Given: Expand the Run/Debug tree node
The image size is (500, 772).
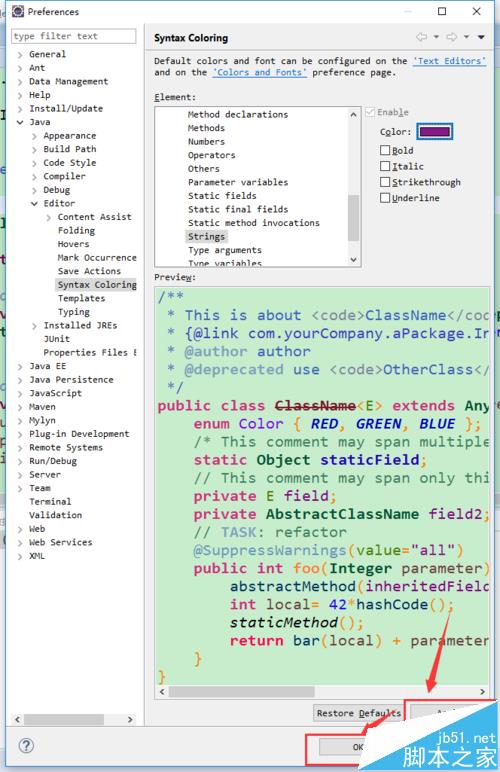Looking at the screenshot, I should click(x=20, y=461).
